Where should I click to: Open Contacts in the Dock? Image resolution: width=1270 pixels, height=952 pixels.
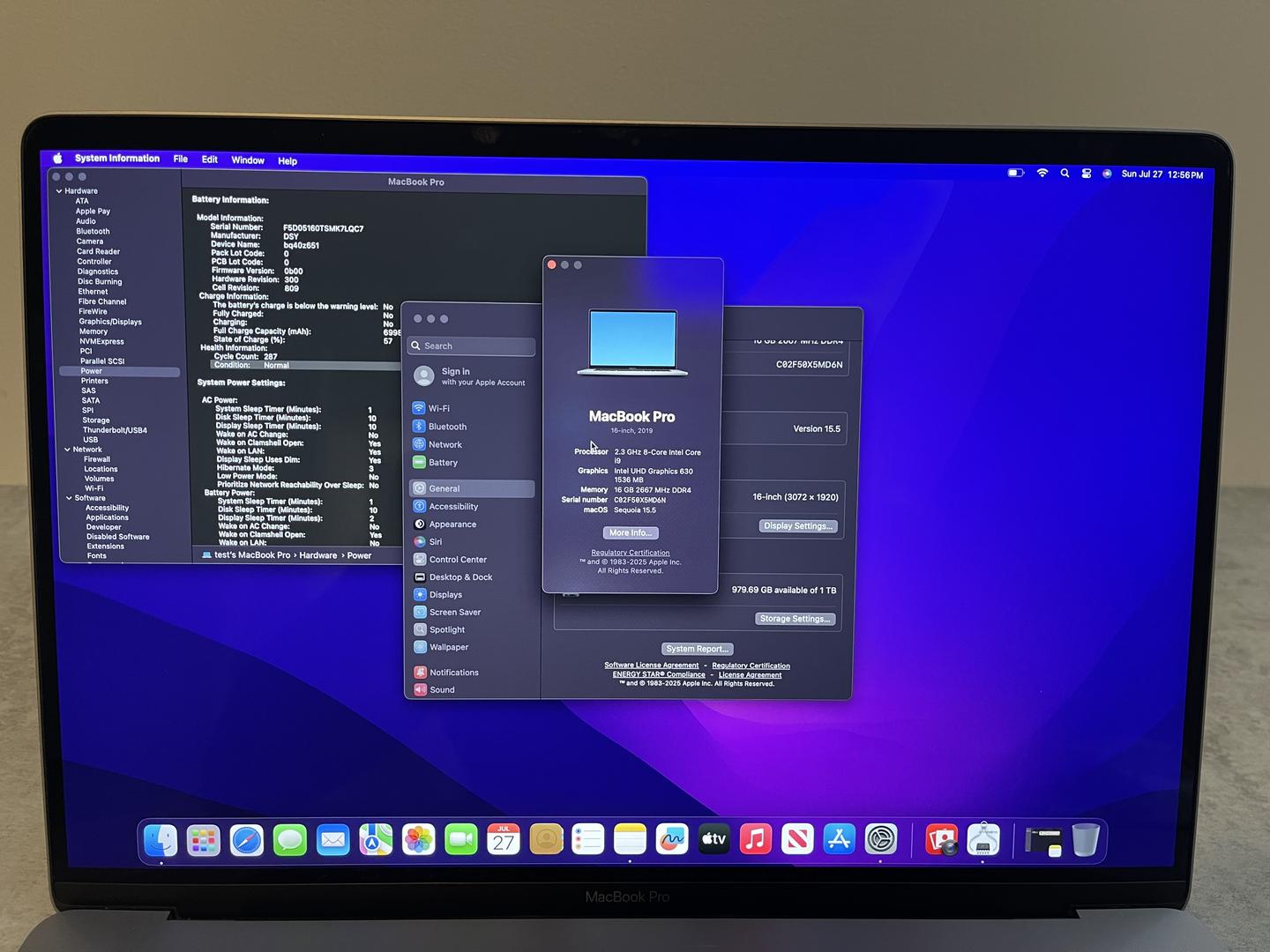546,840
